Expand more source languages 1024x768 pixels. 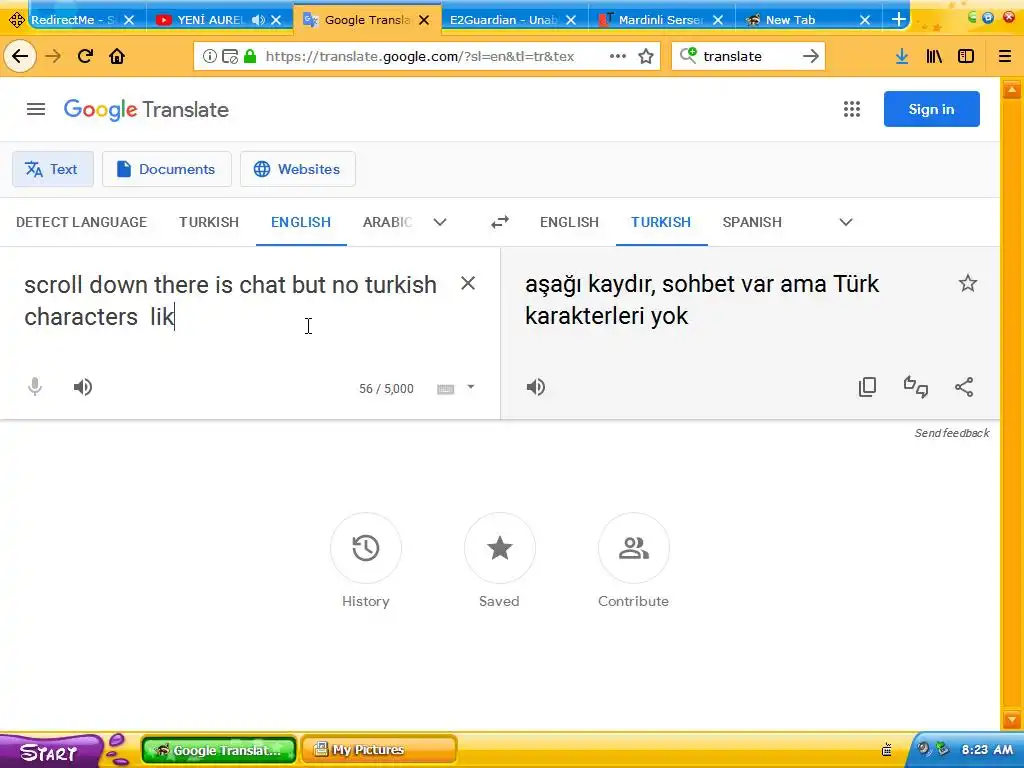[440, 223]
